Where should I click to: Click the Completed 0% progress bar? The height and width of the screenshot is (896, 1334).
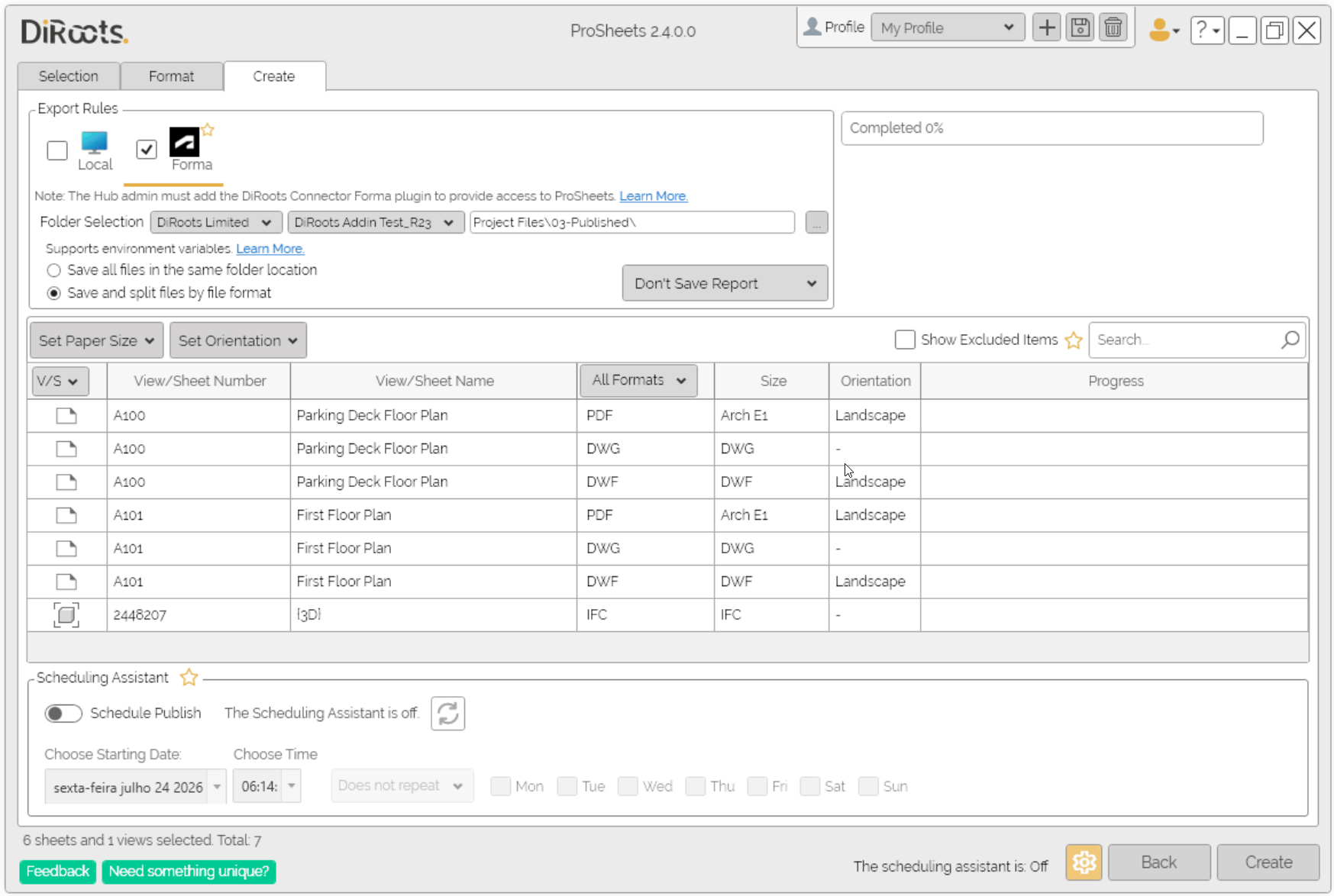[x=1052, y=128]
